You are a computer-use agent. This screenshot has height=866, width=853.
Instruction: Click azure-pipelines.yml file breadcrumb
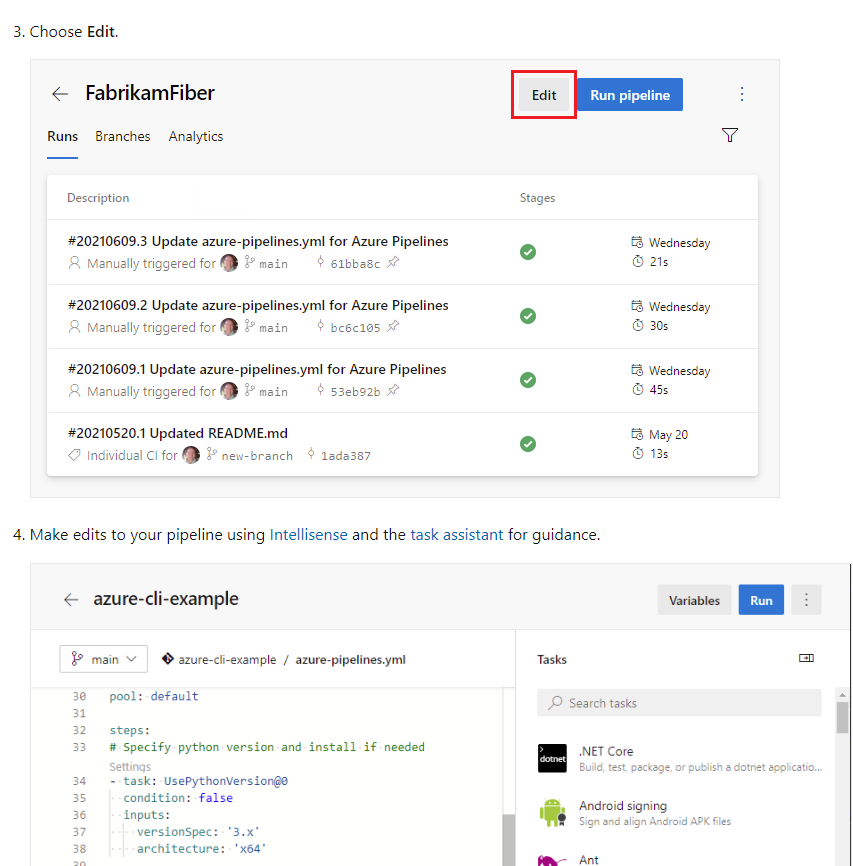[350, 659]
